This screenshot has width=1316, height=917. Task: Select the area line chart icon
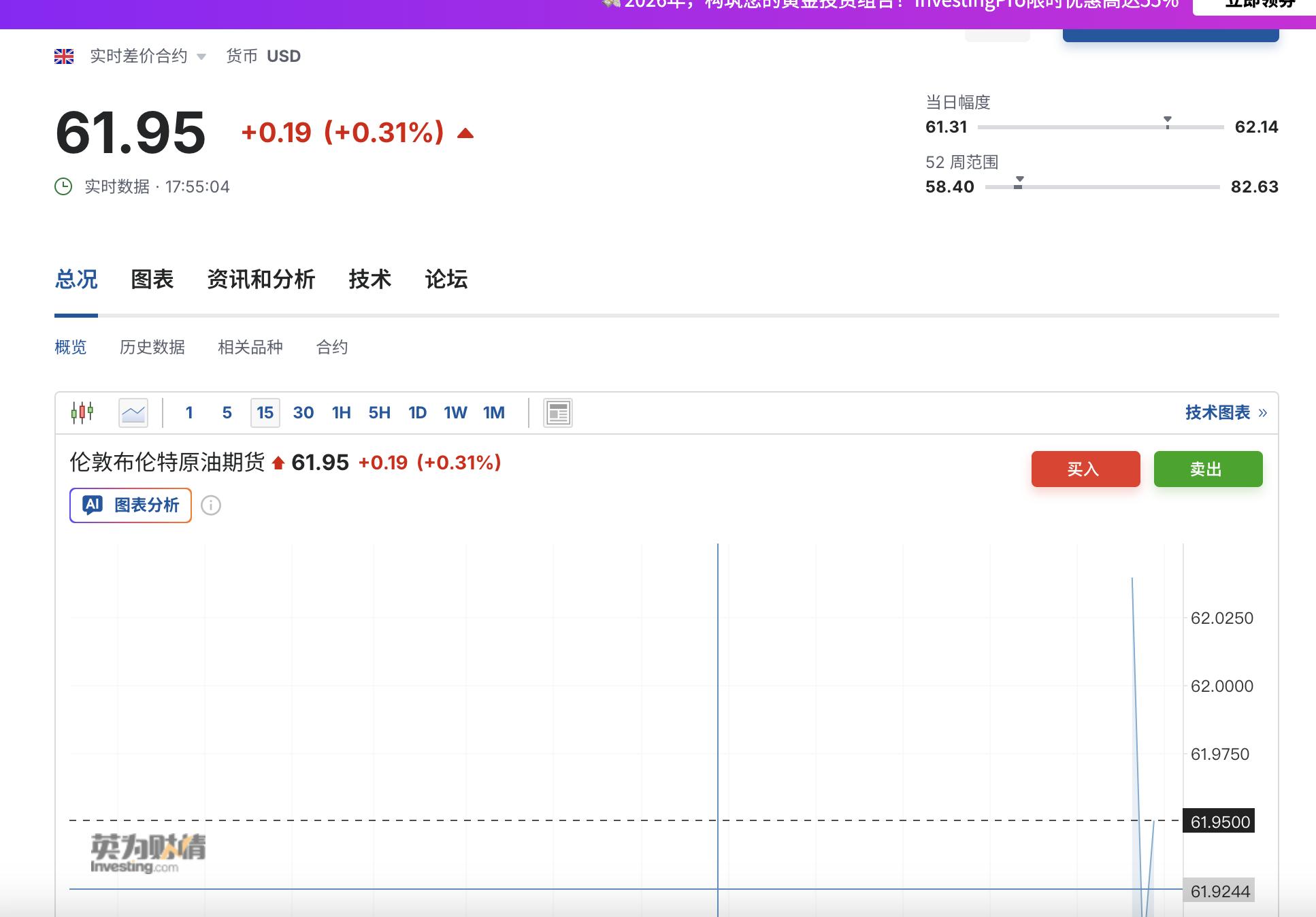pos(133,412)
